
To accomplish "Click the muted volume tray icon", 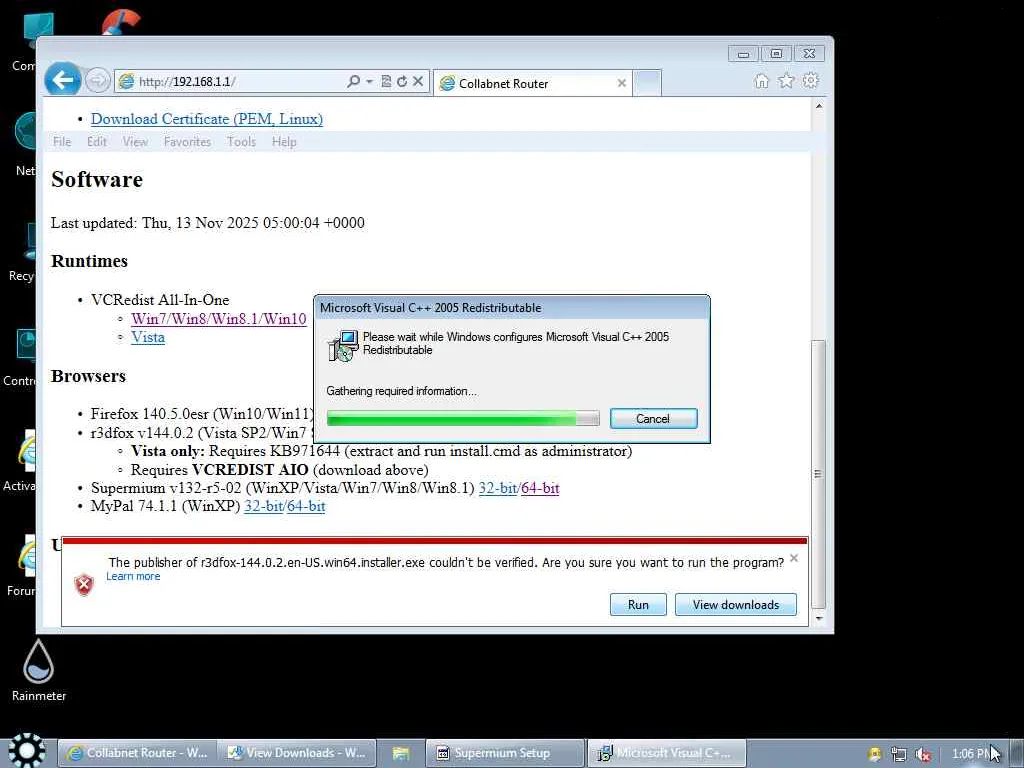I will tap(923, 754).
